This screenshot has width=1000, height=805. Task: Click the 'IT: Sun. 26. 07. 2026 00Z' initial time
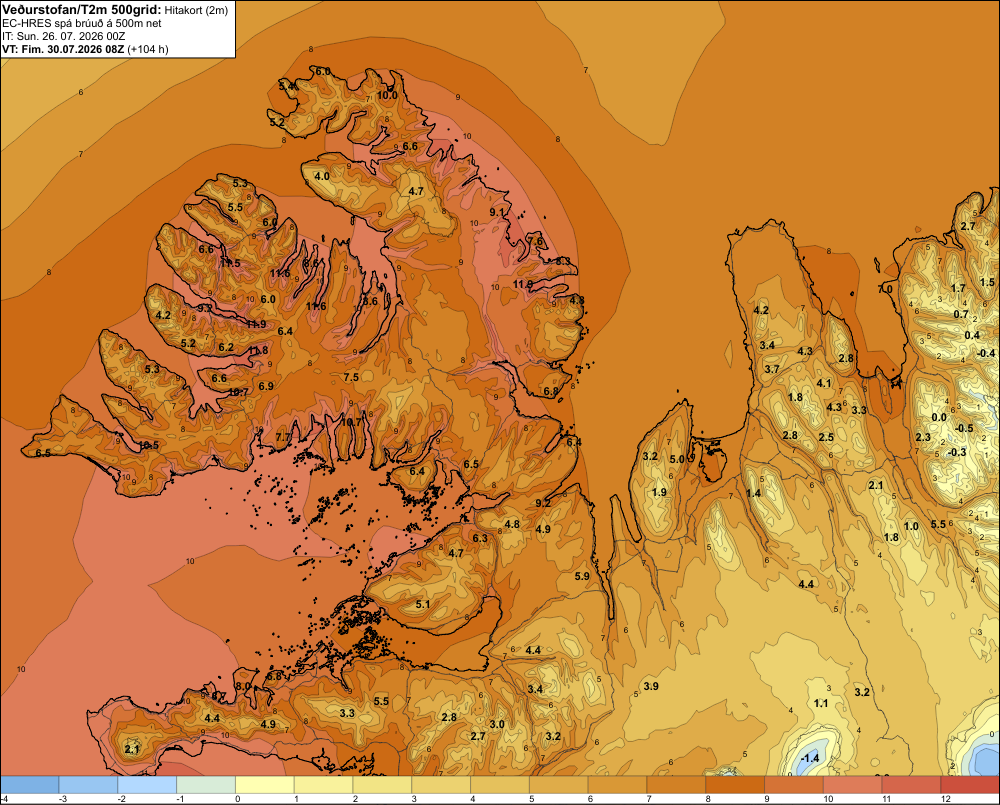point(63,36)
